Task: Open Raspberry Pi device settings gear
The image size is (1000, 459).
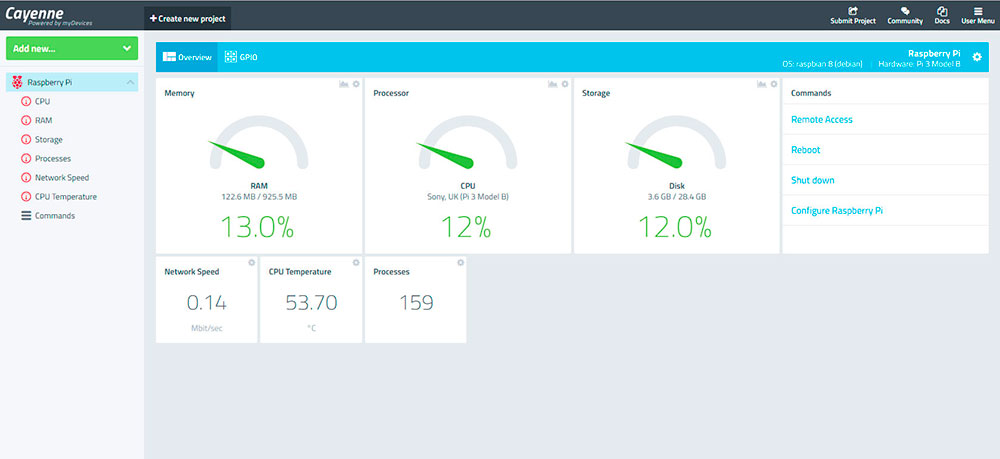Action: click(977, 57)
